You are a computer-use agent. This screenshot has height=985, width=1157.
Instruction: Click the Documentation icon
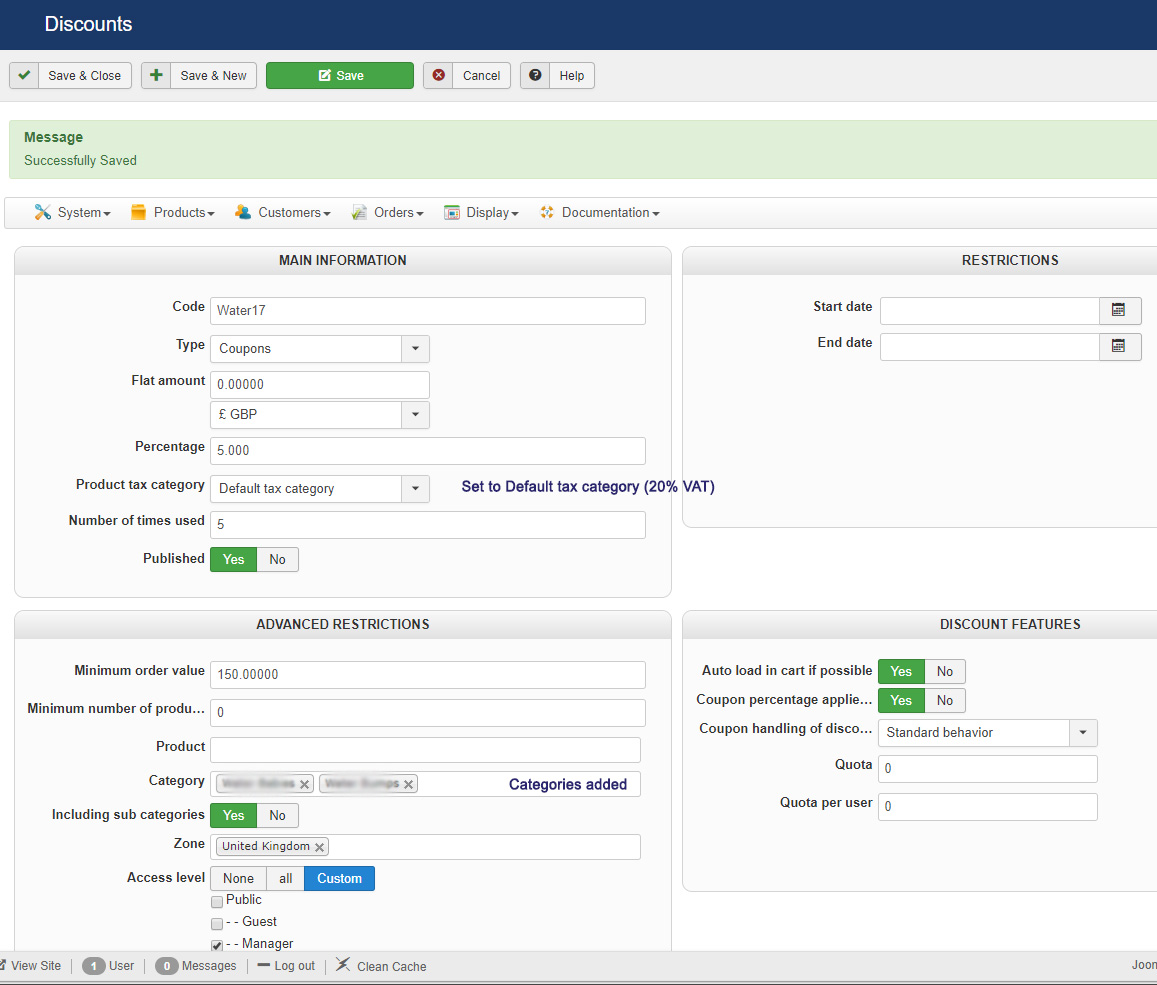tap(547, 212)
